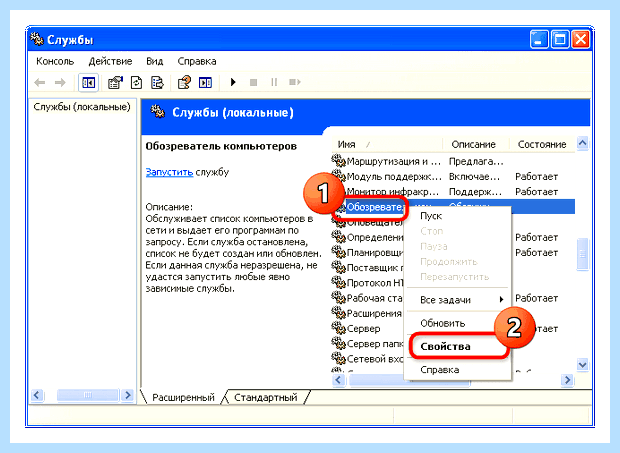
Task: Start the service with the Play toolbar button
Action: (x=233, y=82)
